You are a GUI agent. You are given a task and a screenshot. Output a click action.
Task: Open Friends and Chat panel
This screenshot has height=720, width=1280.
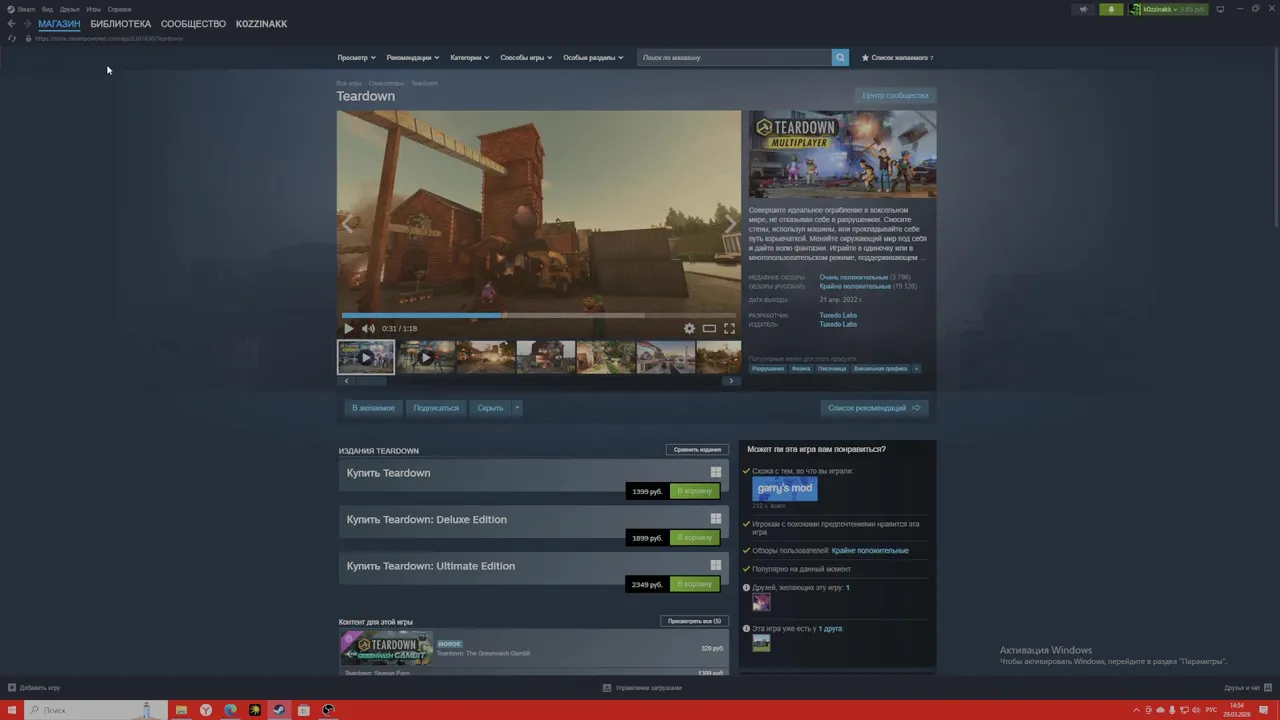point(1246,688)
